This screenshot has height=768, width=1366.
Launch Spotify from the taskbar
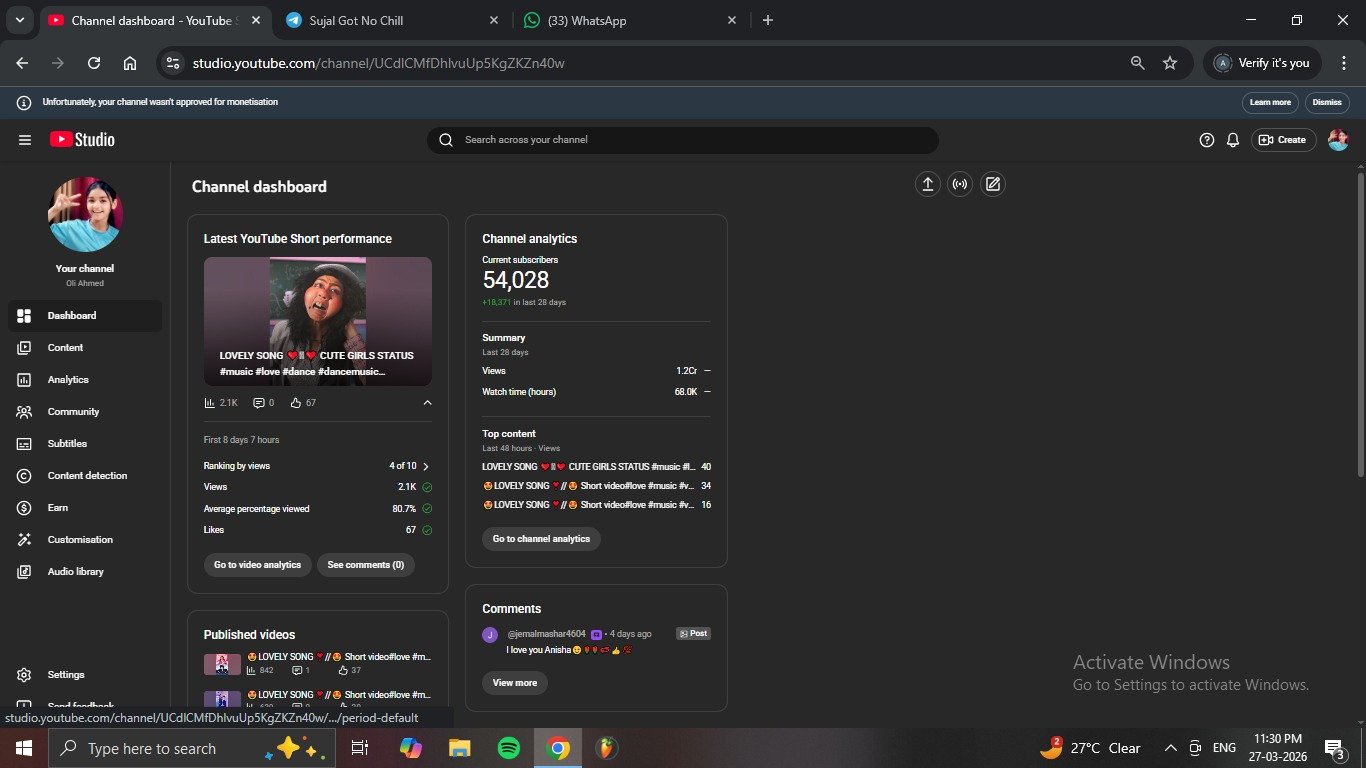tap(508, 748)
